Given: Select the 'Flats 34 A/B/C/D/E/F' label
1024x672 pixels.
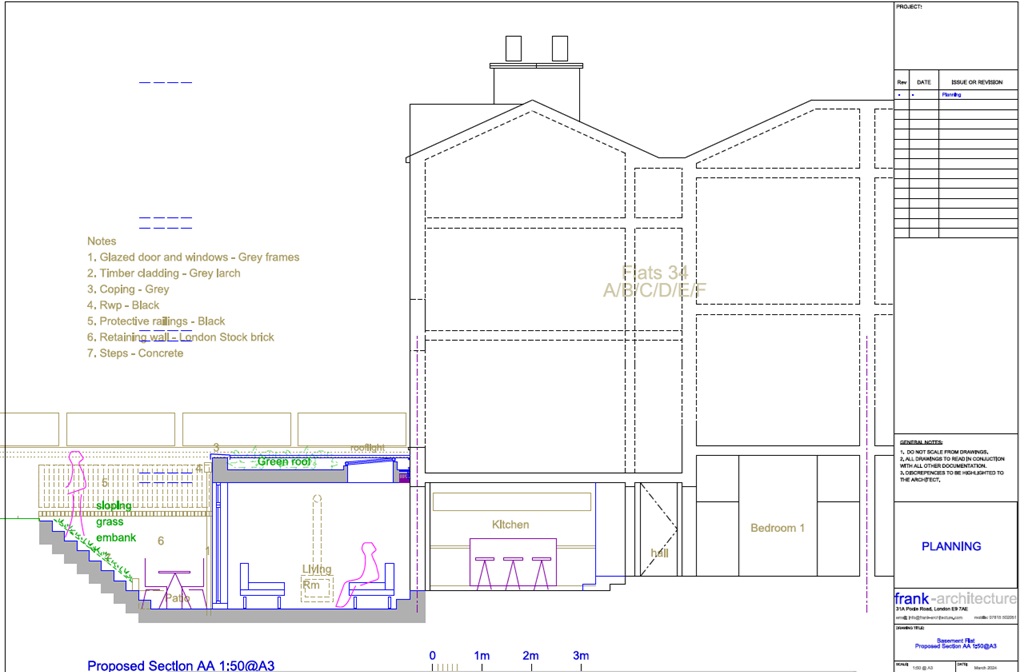Looking at the screenshot, I should click(x=655, y=281).
